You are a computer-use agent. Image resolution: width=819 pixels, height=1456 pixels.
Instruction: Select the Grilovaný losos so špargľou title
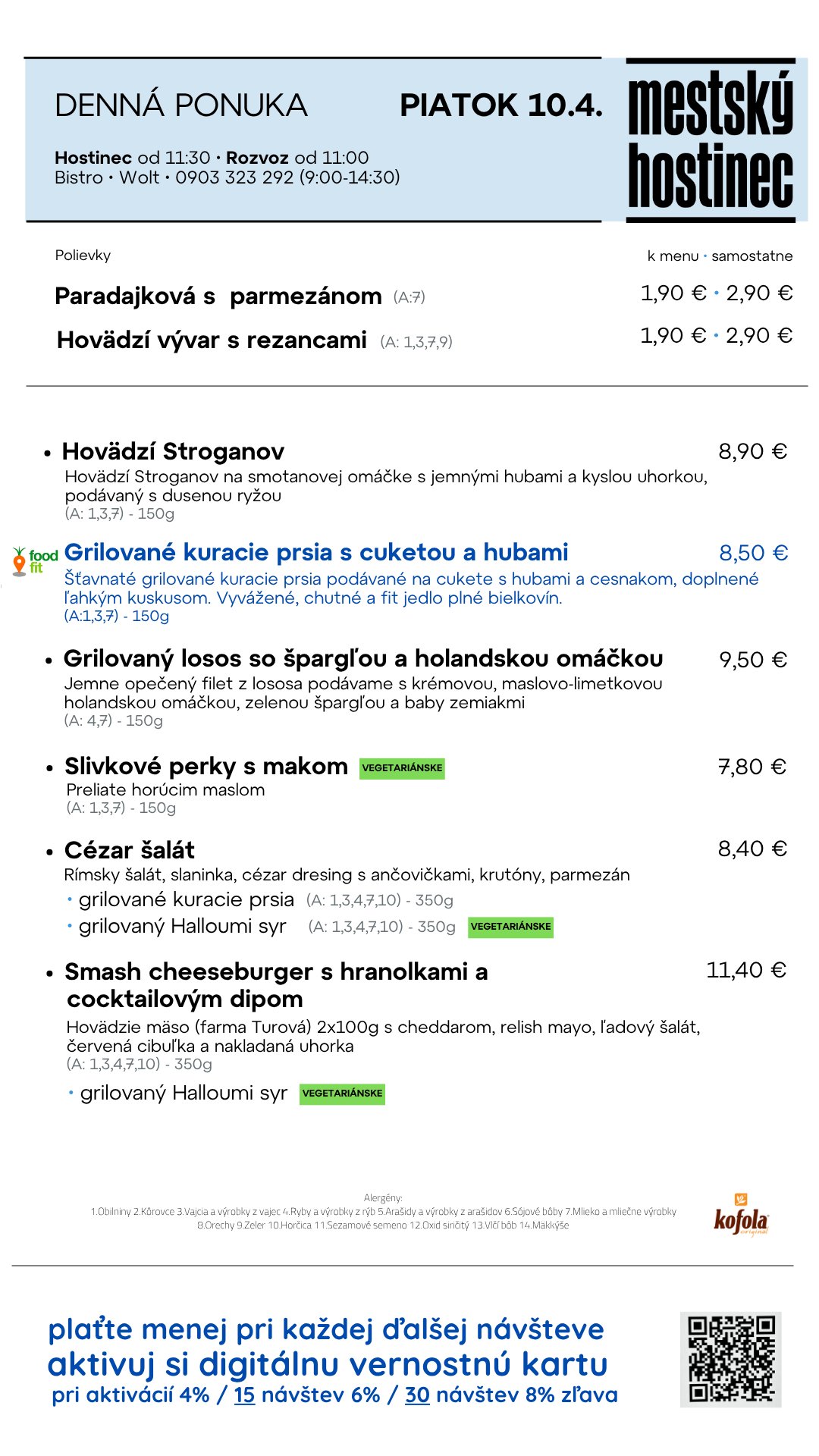point(363,658)
